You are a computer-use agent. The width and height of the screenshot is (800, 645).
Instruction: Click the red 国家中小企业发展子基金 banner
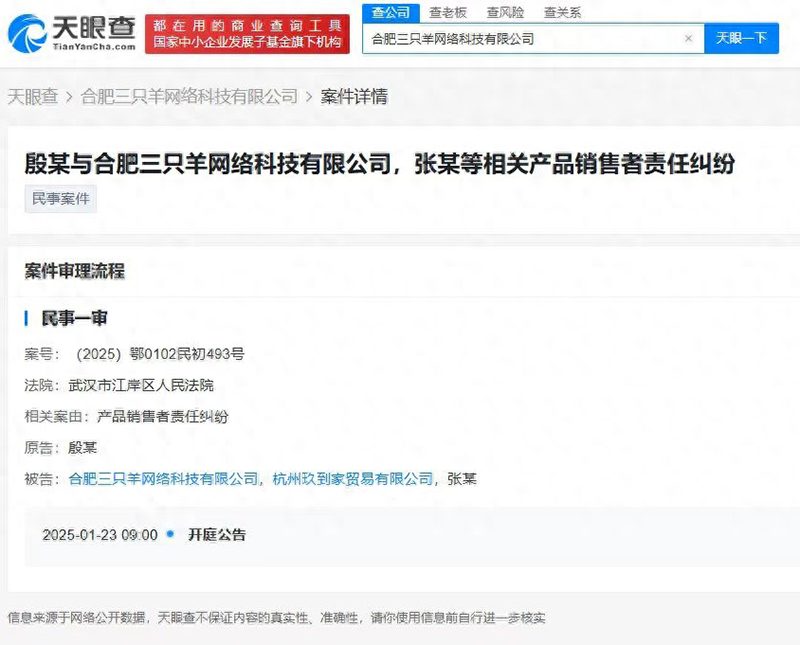[247, 34]
